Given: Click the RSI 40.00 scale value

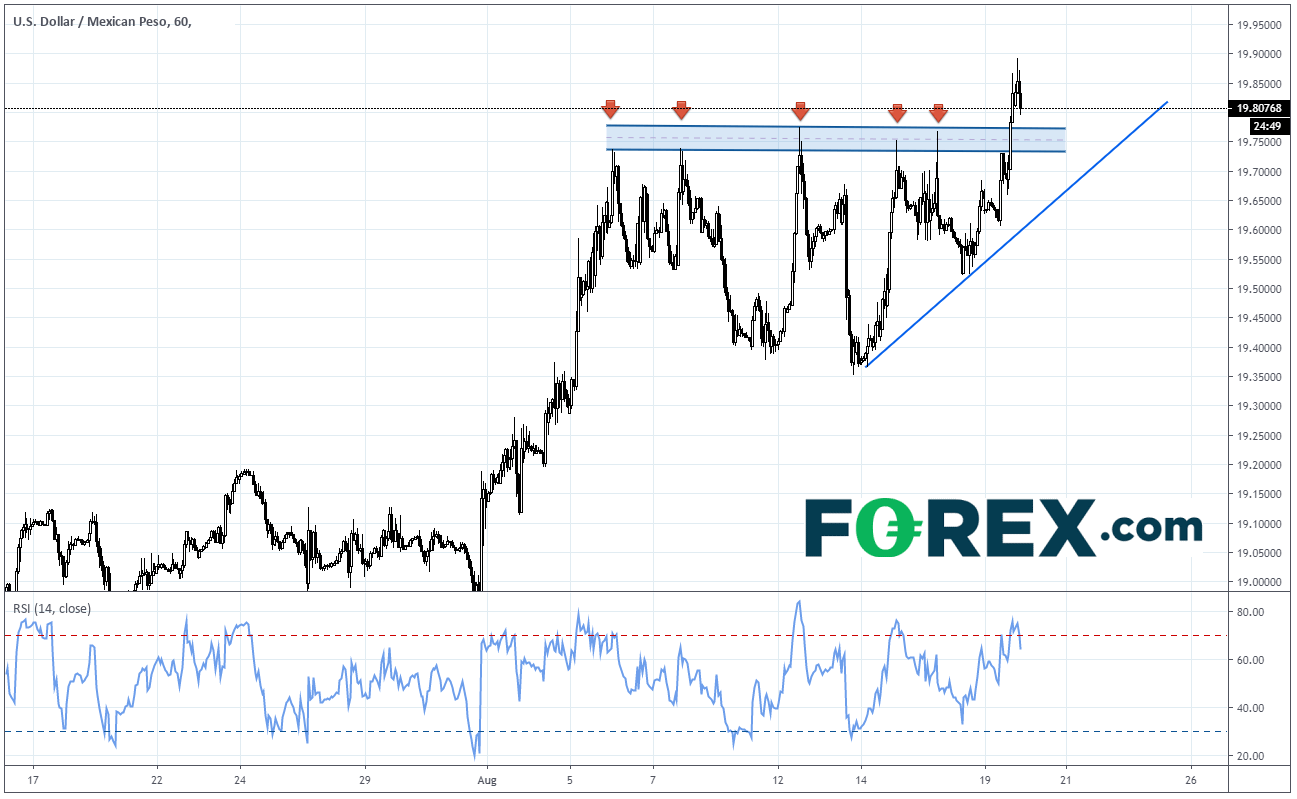Looking at the screenshot, I should pyautogui.click(x=1251, y=708).
